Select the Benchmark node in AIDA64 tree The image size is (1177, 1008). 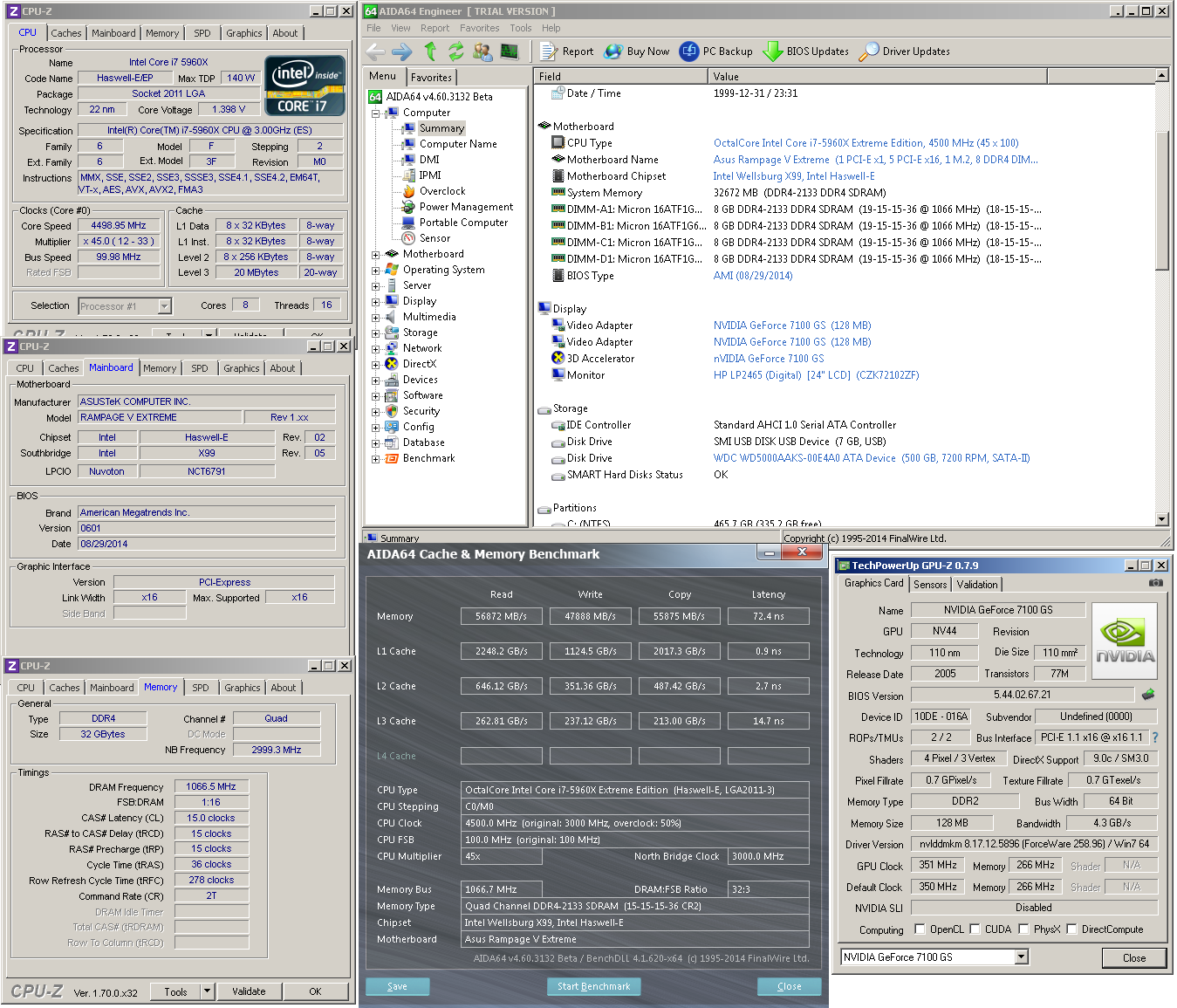(428, 458)
